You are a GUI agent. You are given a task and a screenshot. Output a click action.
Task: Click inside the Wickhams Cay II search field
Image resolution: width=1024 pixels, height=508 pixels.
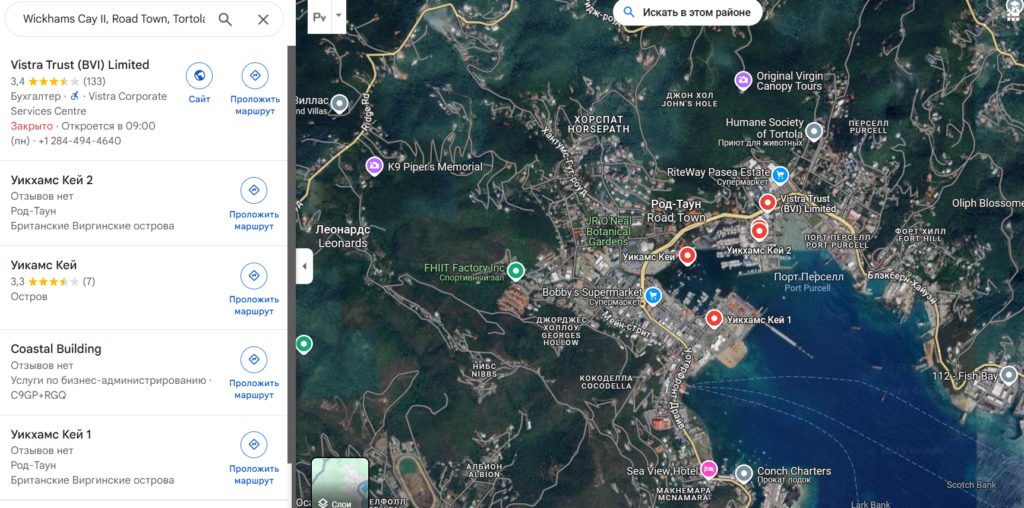(112, 19)
